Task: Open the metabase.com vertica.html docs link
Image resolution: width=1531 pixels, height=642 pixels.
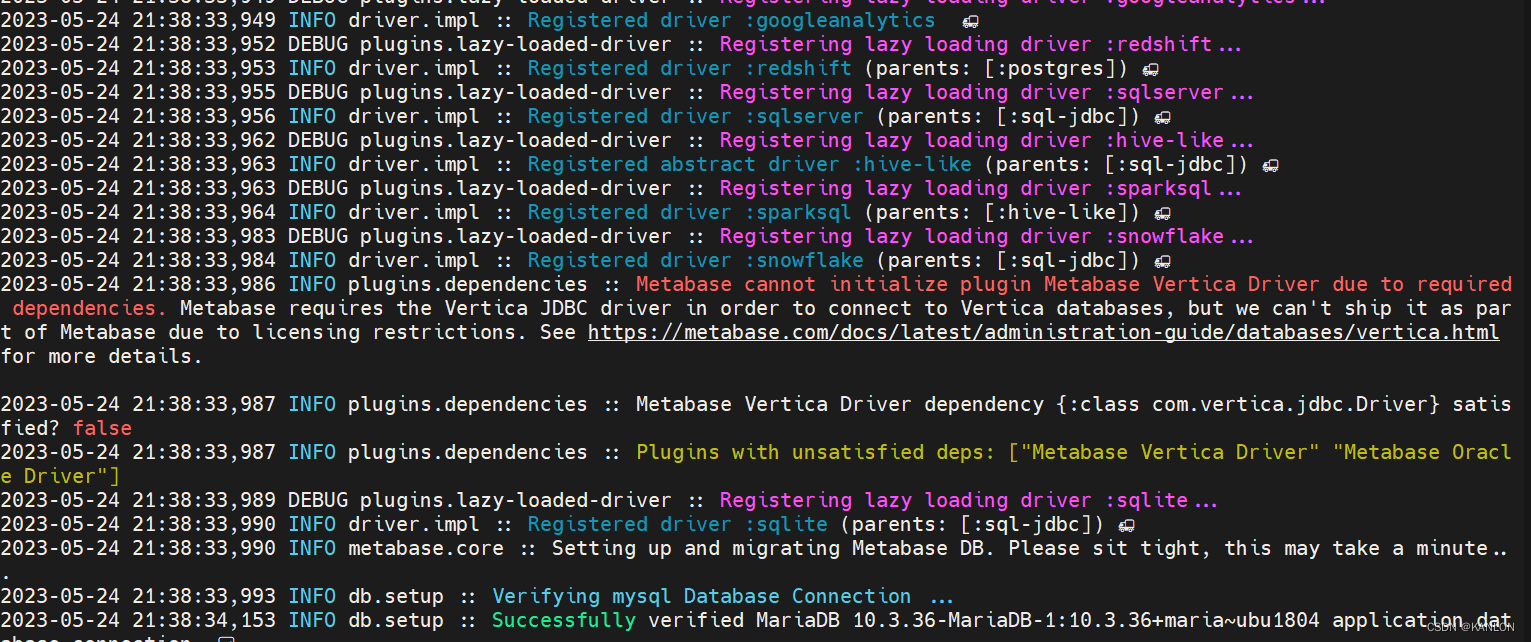Action: (1043, 332)
